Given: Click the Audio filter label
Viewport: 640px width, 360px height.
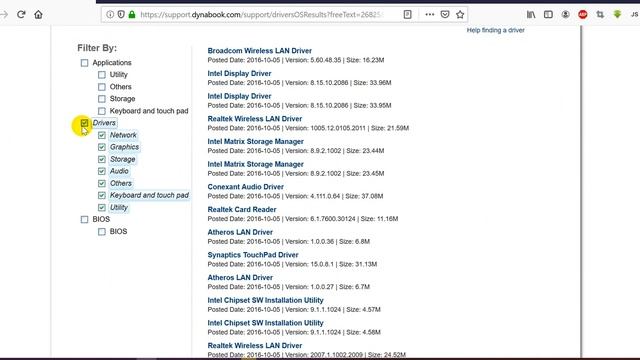Looking at the screenshot, I should 119,171.
